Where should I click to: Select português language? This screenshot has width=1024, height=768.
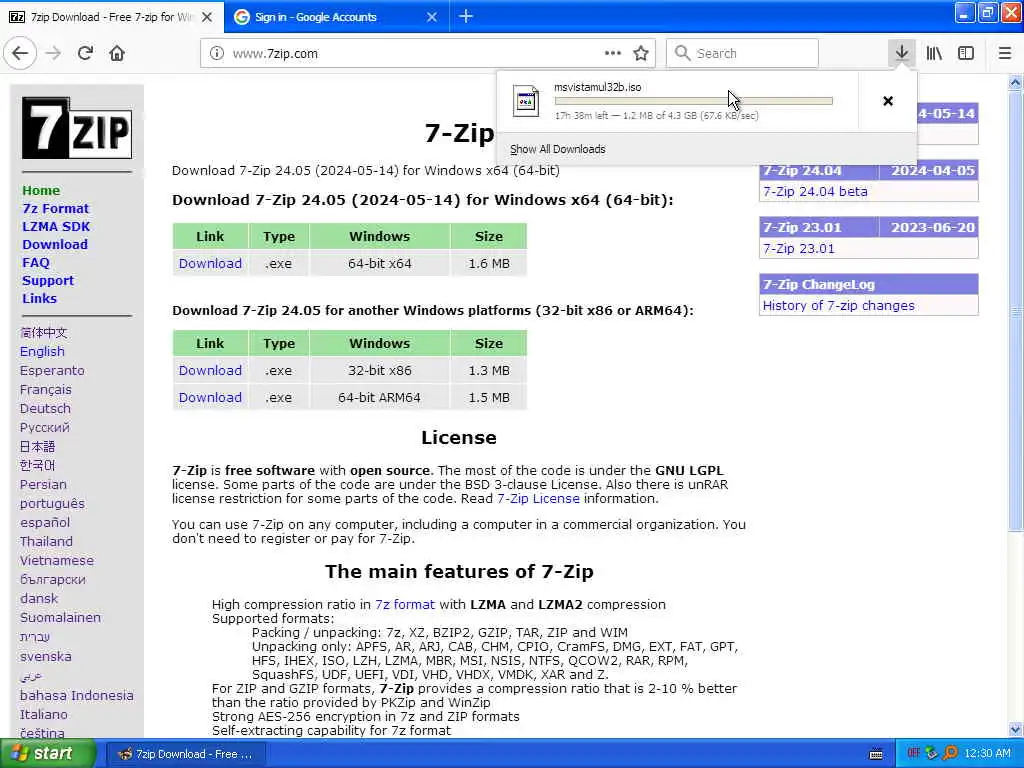pos(52,504)
